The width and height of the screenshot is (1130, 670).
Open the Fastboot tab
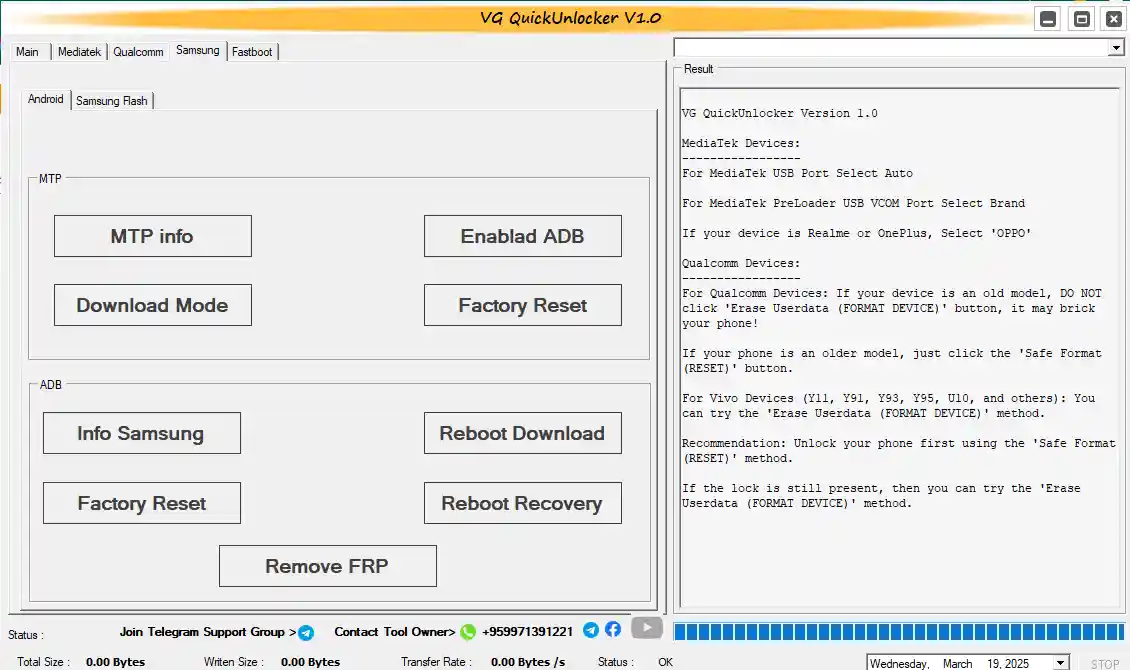click(252, 51)
